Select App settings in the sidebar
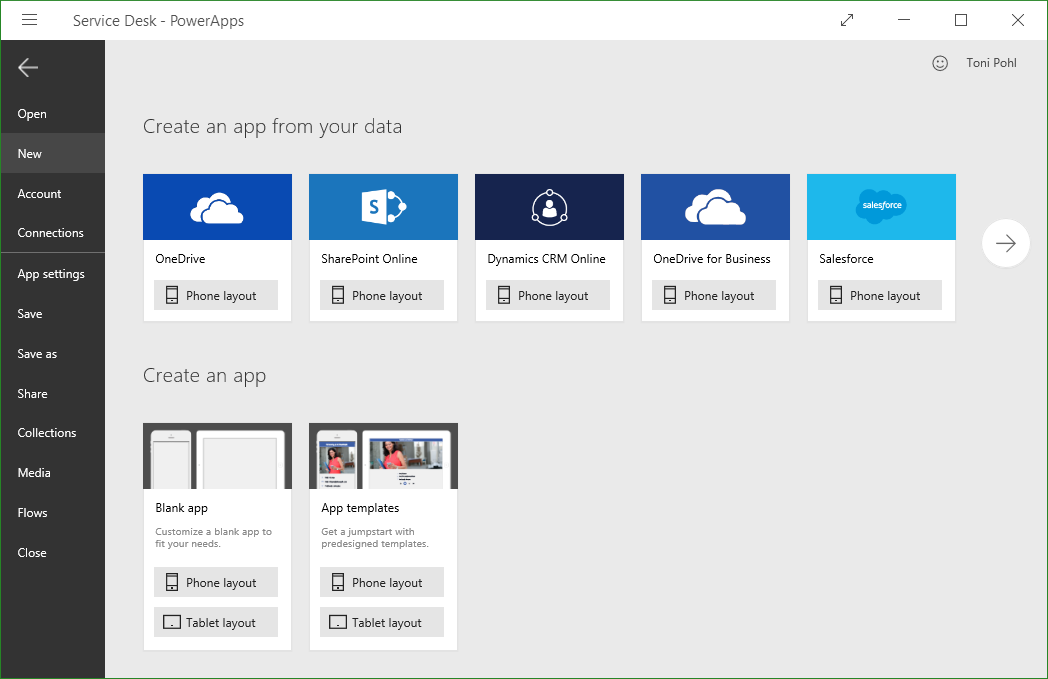1048x679 pixels. click(x=51, y=274)
